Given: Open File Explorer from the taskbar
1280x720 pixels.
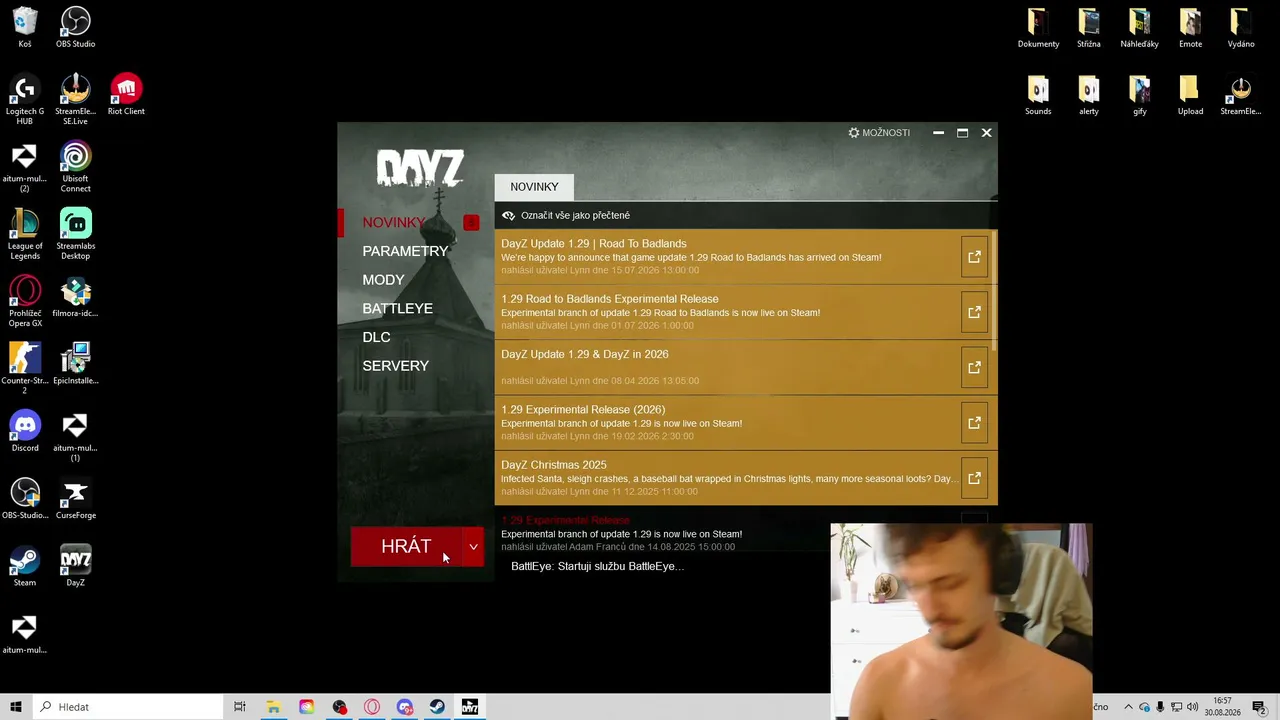Looking at the screenshot, I should pos(273,707).
